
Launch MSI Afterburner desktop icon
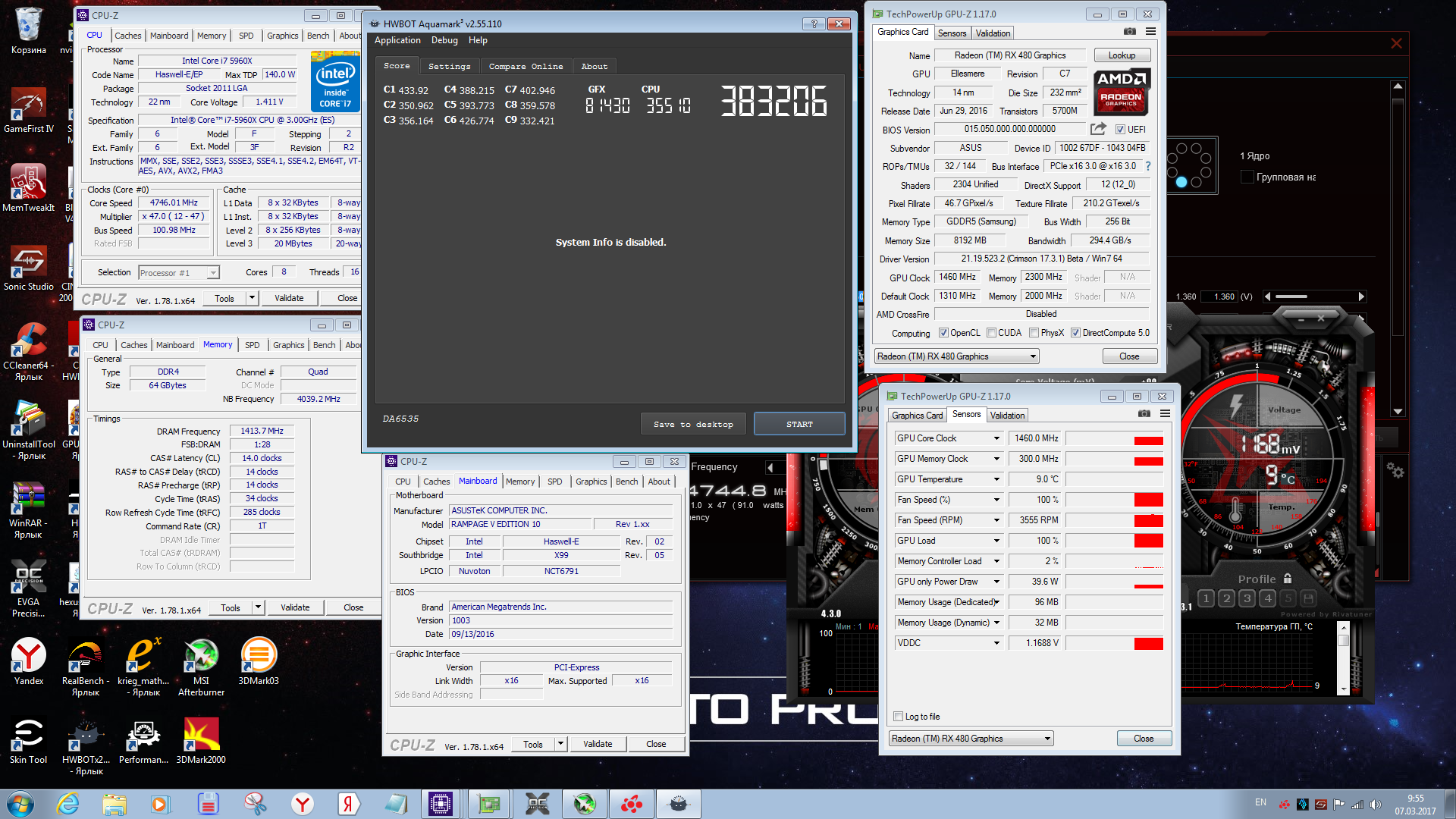(201, 666)
